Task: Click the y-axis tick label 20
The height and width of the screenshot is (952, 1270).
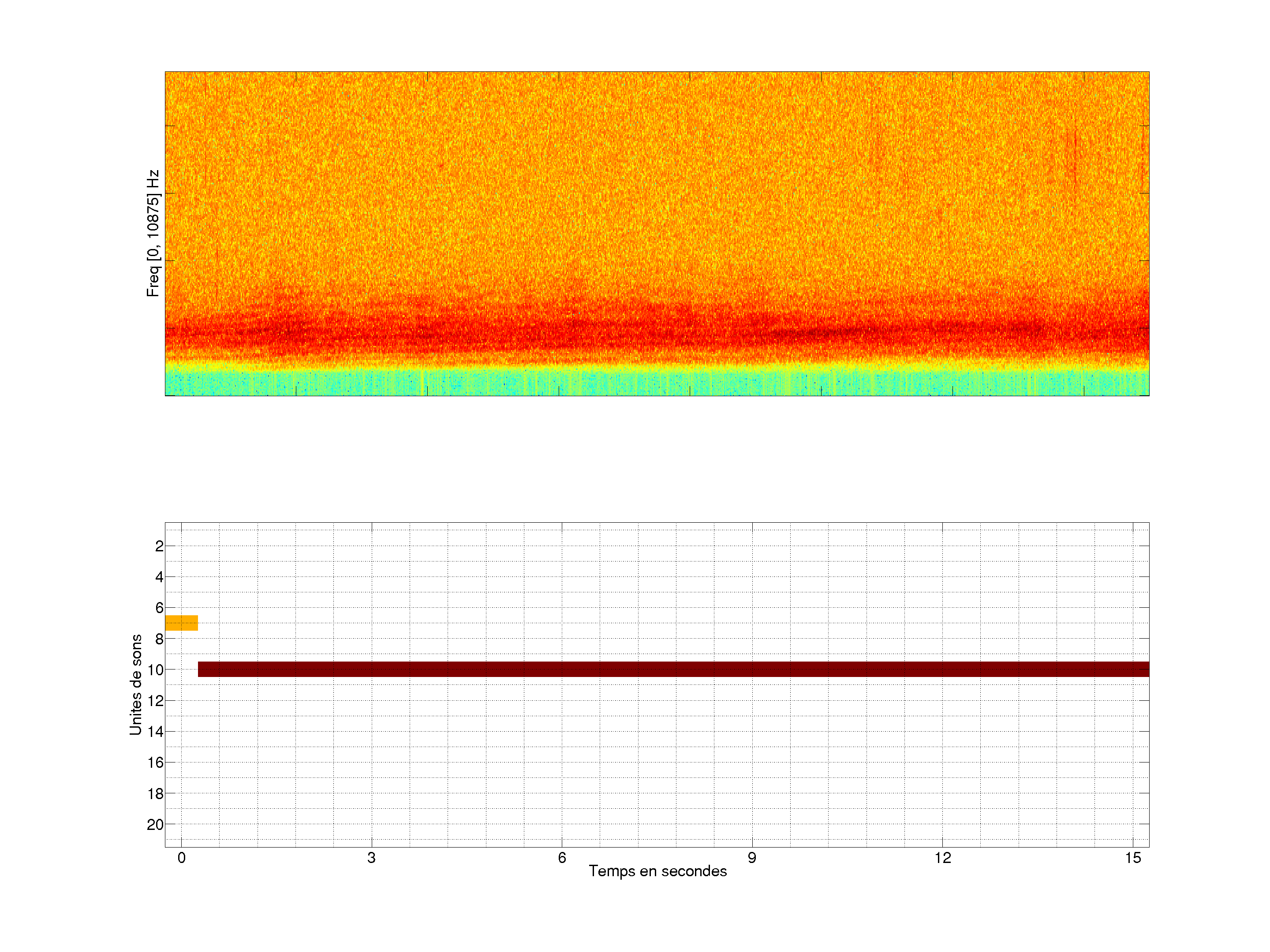Action: pyautogui.click(x=156, y=825)
